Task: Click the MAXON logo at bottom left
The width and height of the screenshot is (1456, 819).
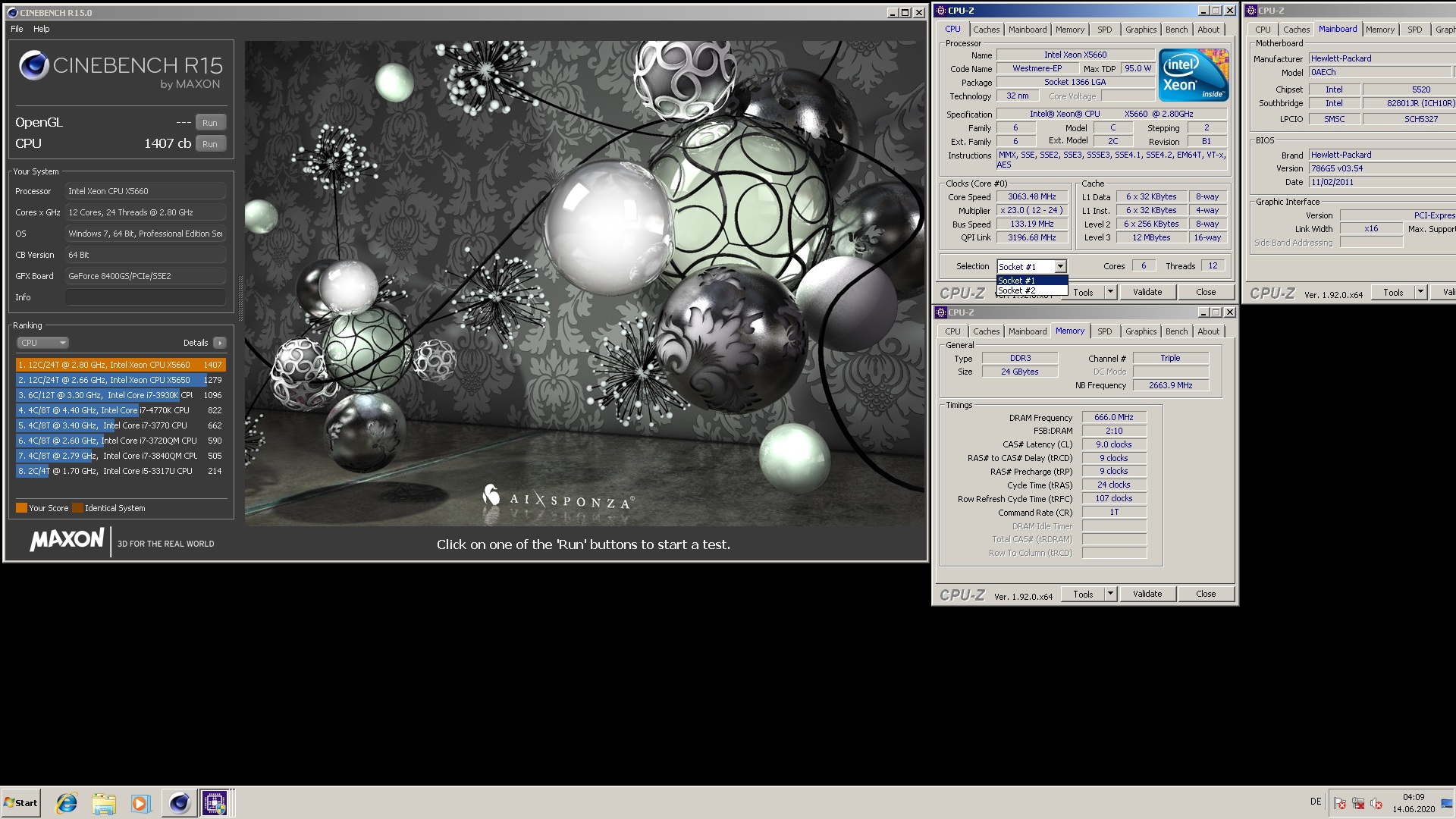Action: coord(67,540)
